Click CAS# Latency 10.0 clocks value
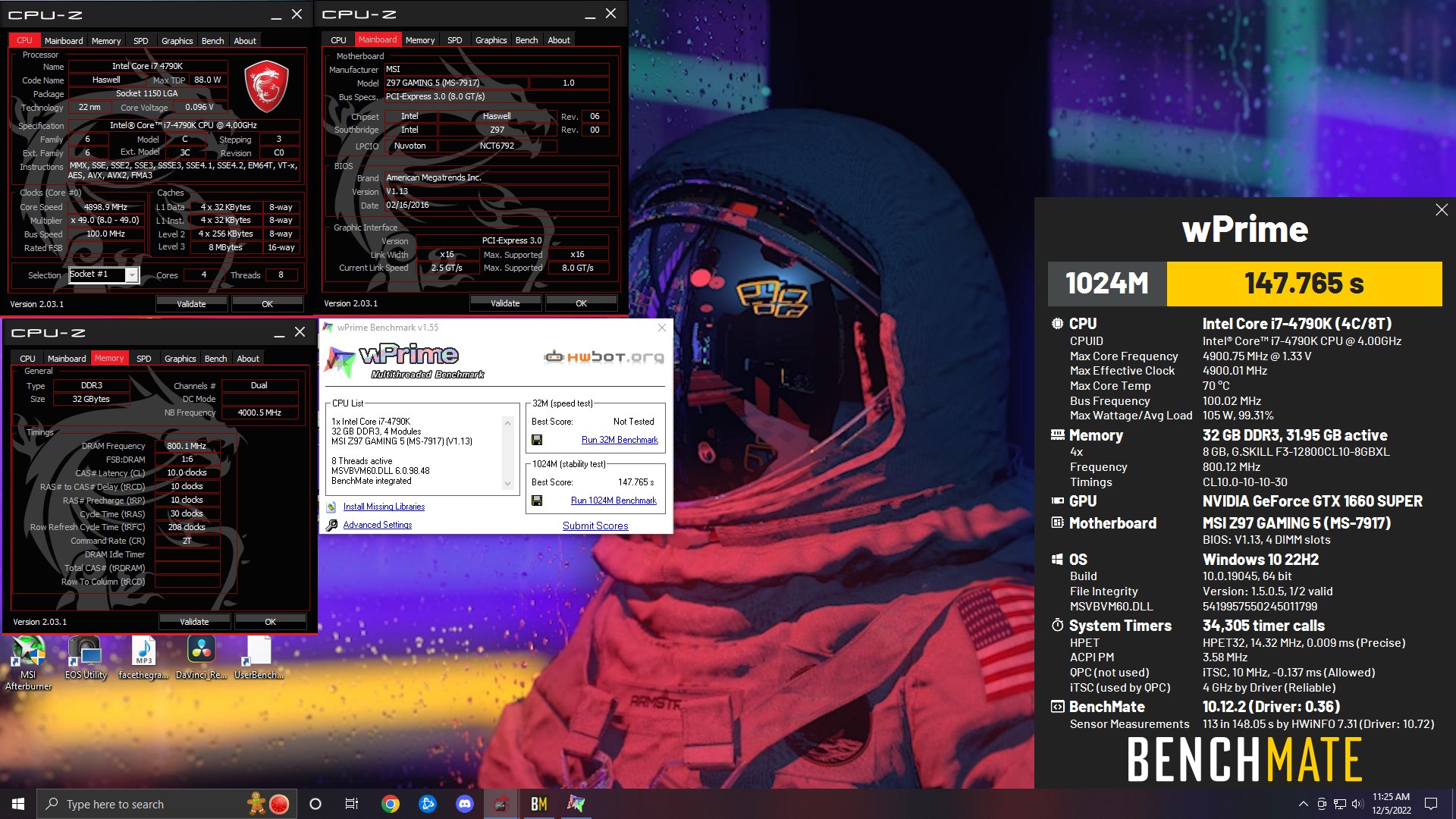 pos(187,472)
